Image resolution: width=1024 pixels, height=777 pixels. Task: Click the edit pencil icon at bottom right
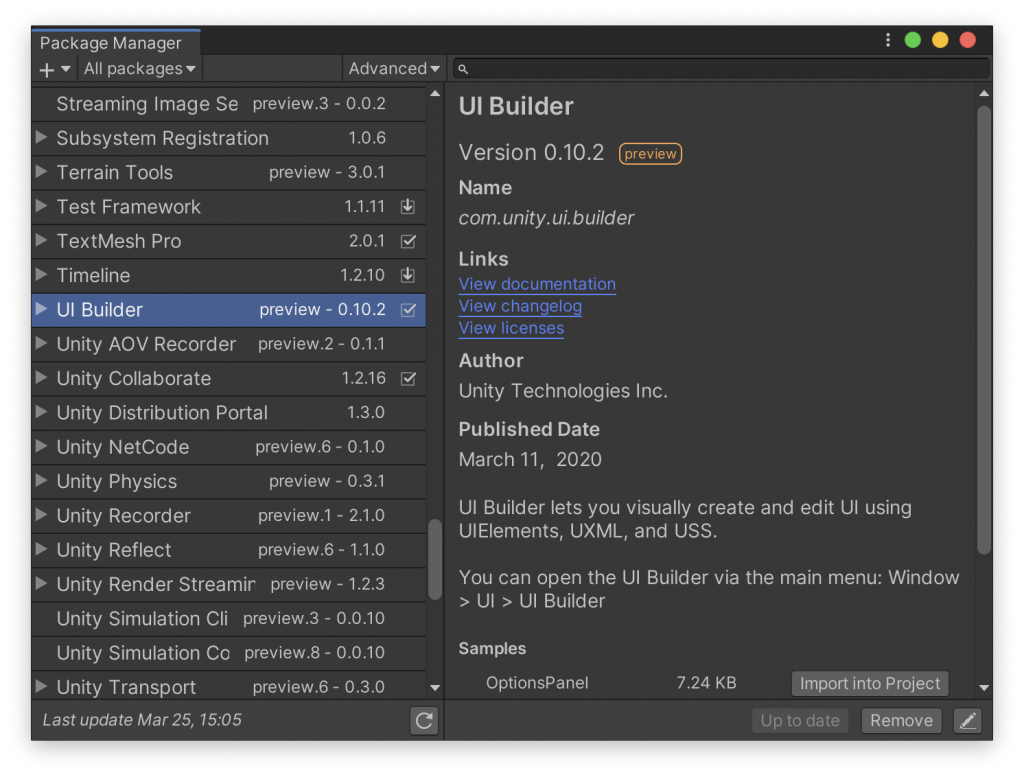[967, 720]
